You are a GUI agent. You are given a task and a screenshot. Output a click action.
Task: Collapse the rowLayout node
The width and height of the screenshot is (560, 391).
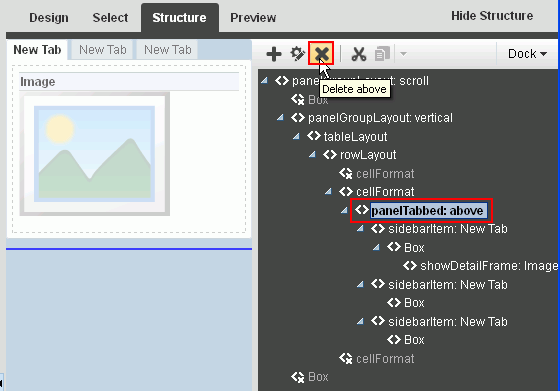tap(312, 155)
